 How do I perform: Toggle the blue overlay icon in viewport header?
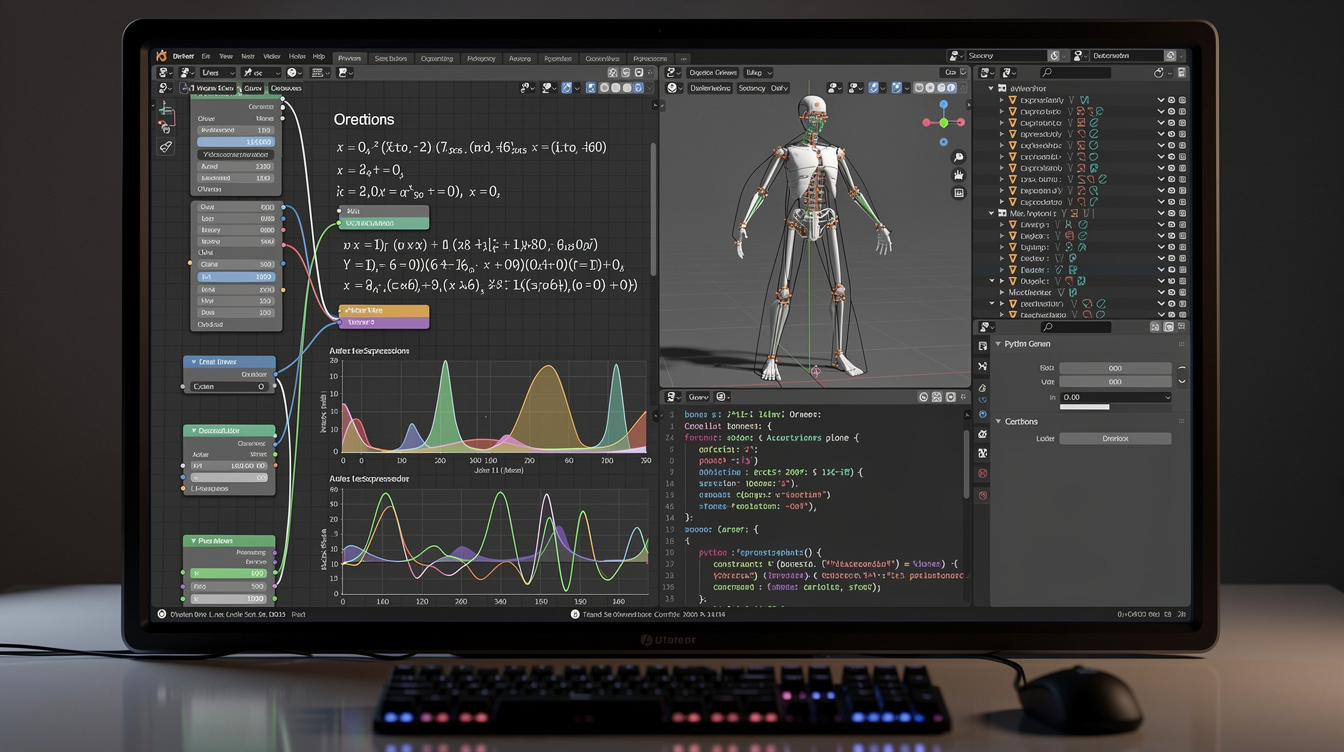(x=873, y=88)
